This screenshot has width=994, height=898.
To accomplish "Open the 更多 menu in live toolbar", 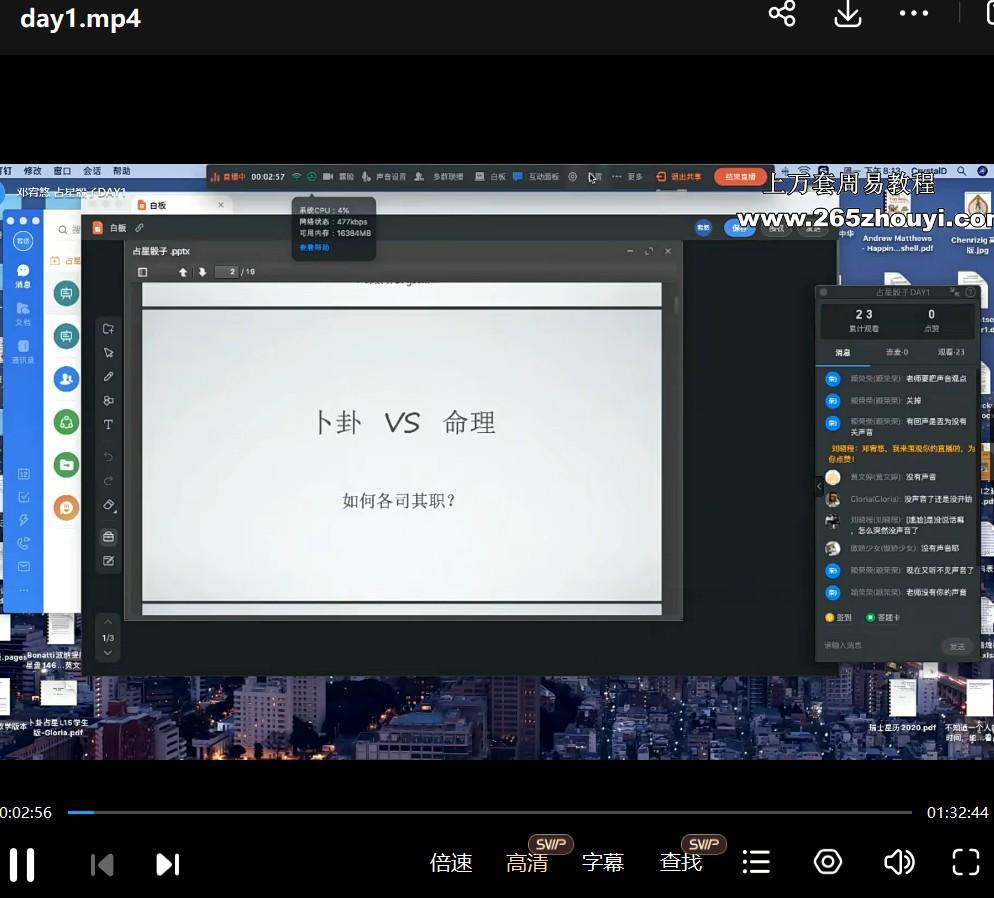I will coord(628,176).
